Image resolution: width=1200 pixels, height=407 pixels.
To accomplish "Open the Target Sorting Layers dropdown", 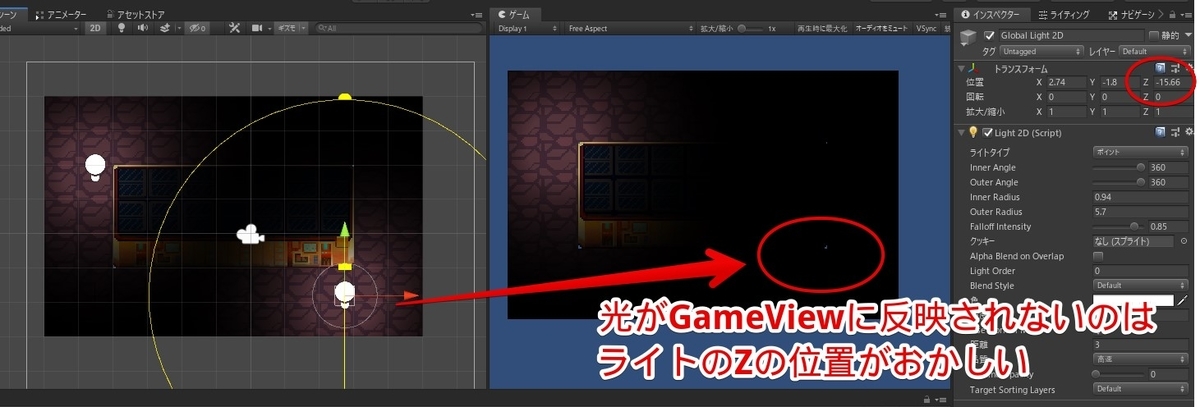I will click(1141, 389).
